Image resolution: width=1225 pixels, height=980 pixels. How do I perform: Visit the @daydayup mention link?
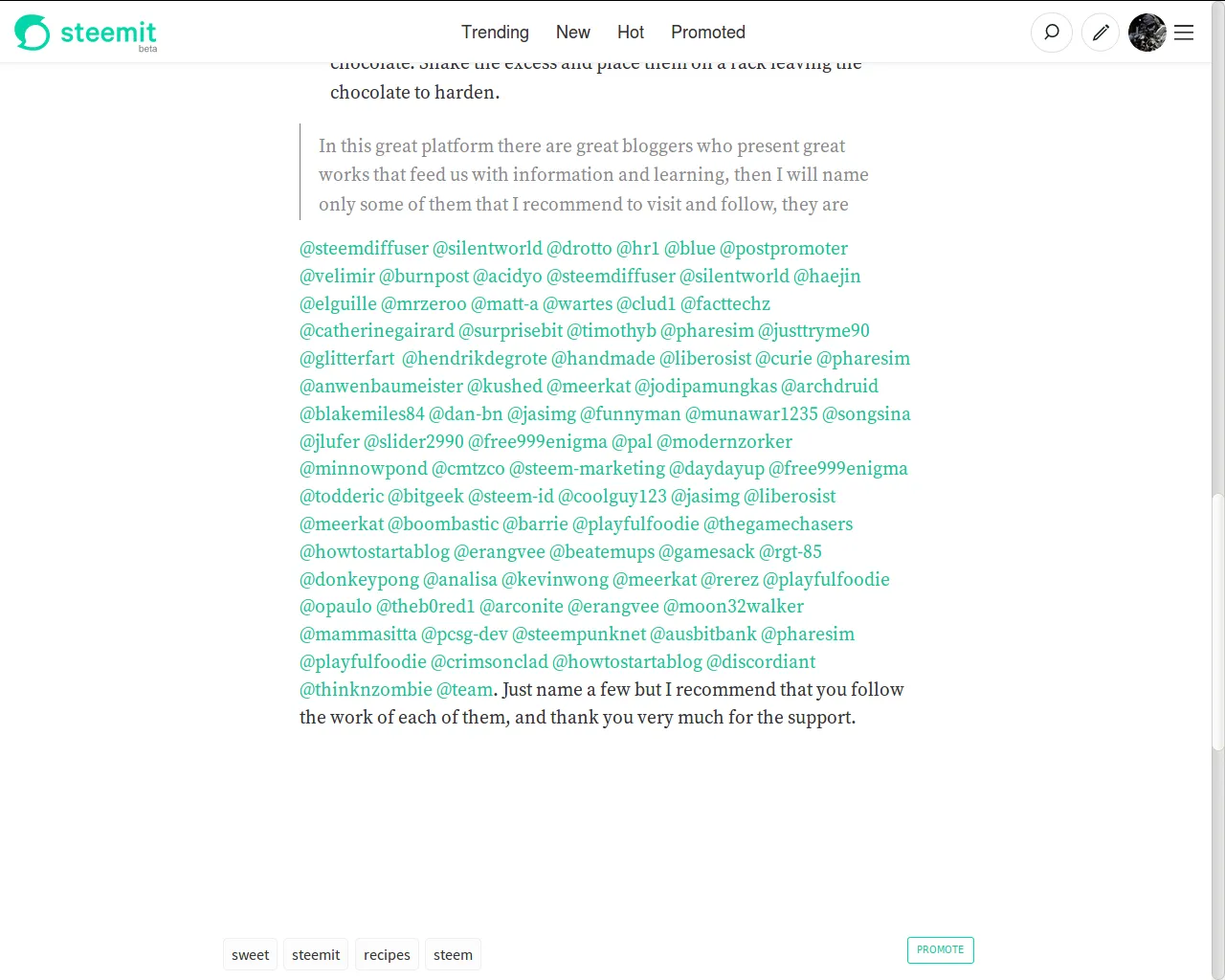click(x=717, y=469)
